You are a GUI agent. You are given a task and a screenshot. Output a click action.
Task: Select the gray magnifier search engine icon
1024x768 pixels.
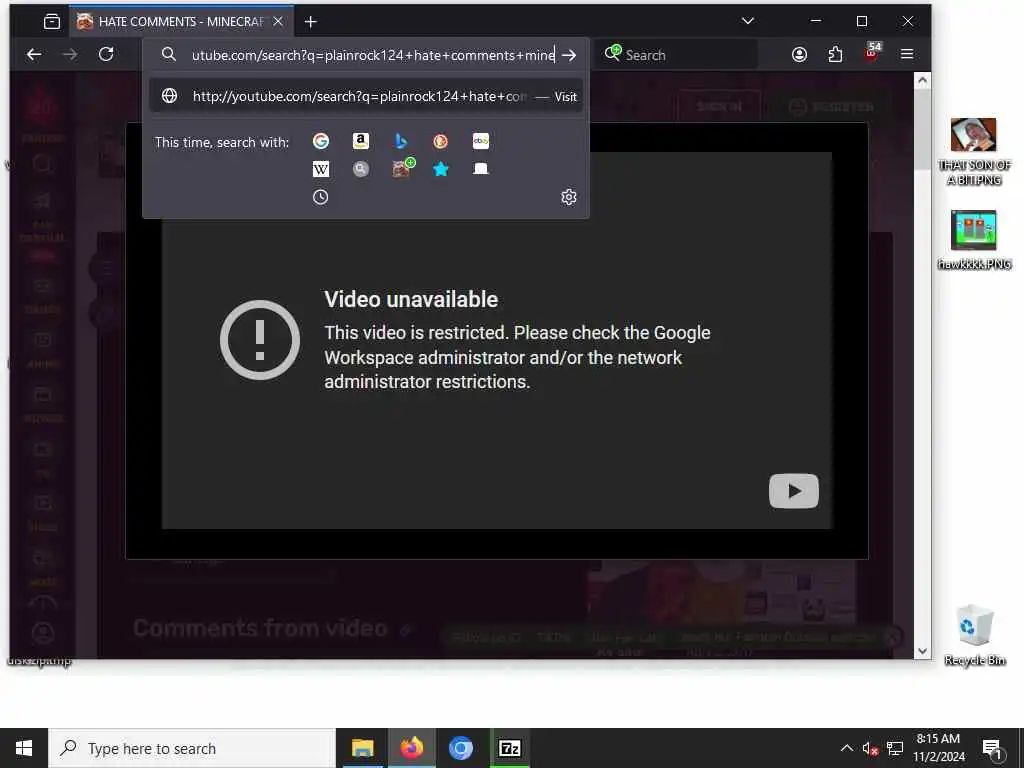tap(360, 169)
